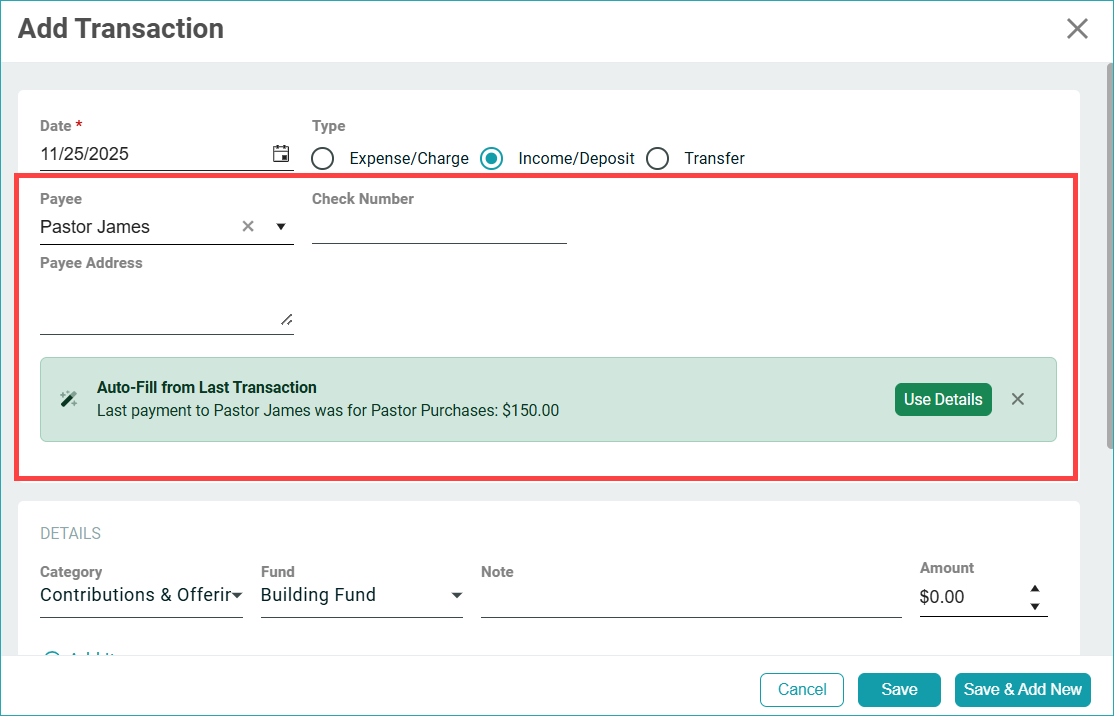The width and height of the screenshot is (1114, 716).
Task: Click the Auto-Fill magic wand icon
Action: pyautogui.click(x=68, y=399)
